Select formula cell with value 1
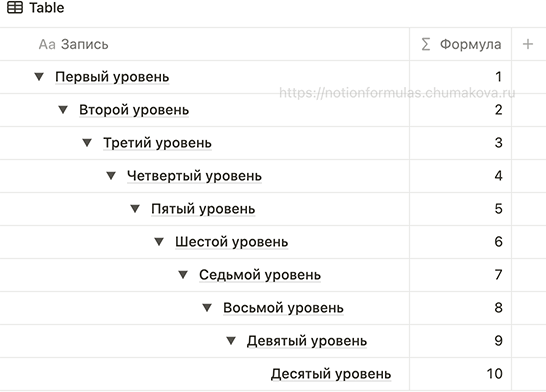Screen dimensions: 546x392 (461, 77)
